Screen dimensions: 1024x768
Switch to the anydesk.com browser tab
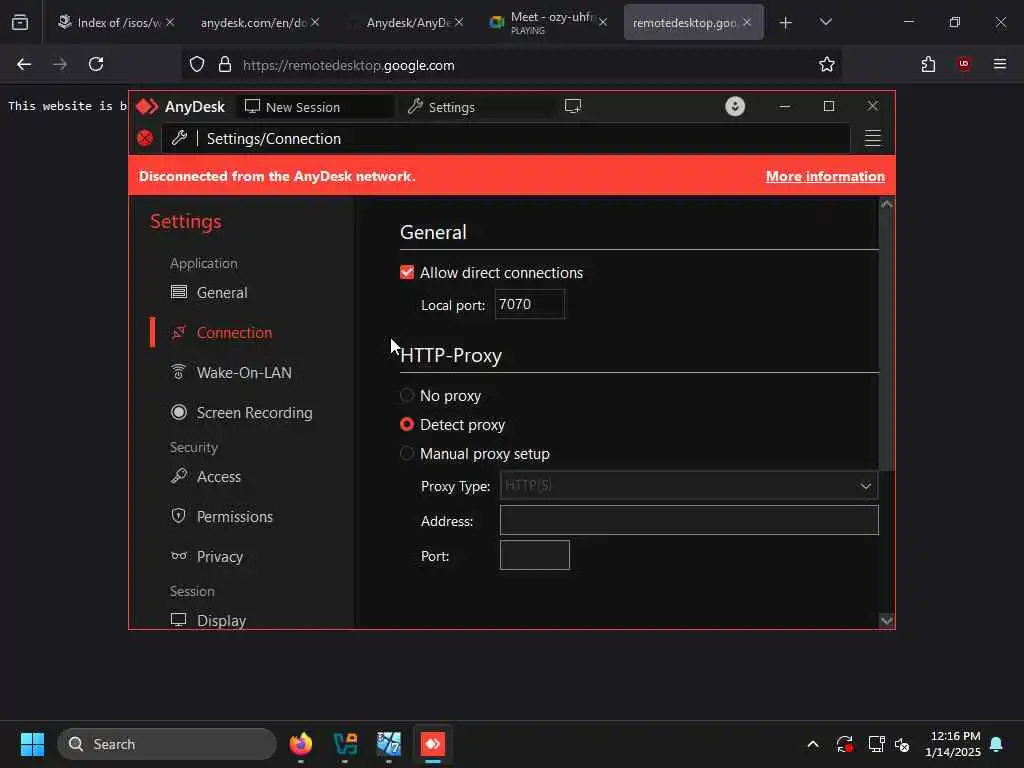pos(260,23)
